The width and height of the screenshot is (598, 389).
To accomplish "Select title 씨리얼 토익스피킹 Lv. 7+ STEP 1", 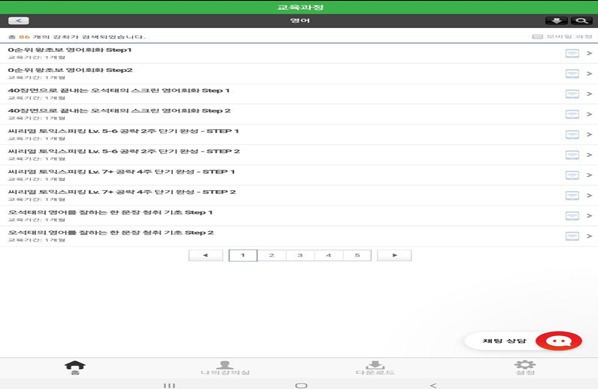I will 121,172.
